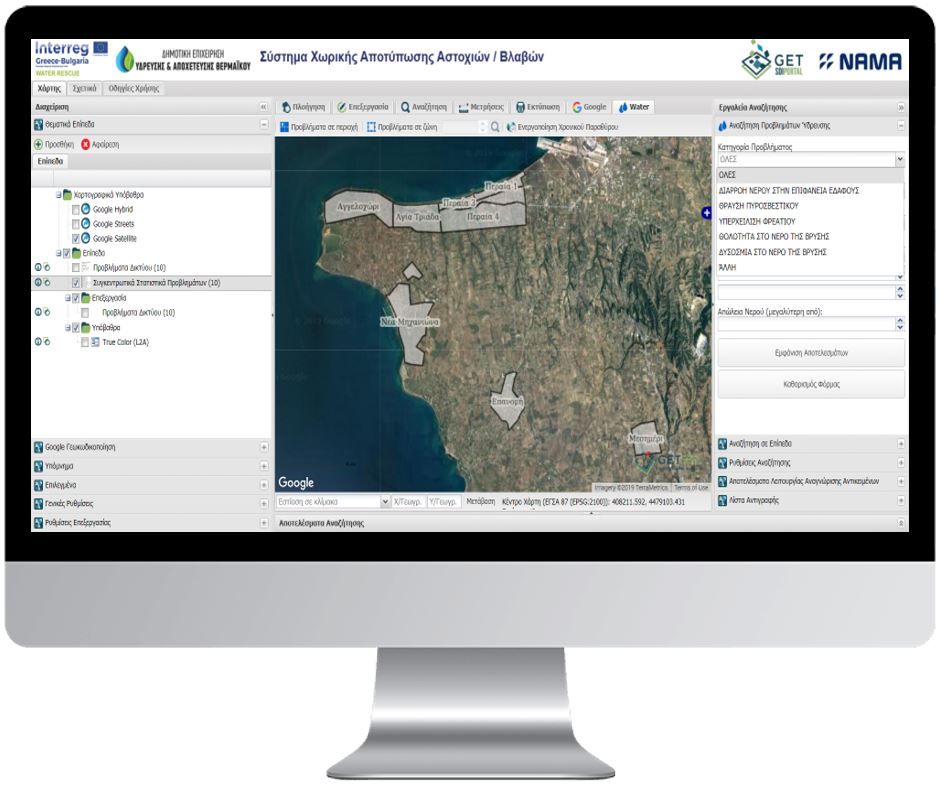Click the info icon beside Συγκεντρωτικά Στατιστικά Προβλημάτων
The height and width of the screenshot is (785, 946).
point(38,282)
